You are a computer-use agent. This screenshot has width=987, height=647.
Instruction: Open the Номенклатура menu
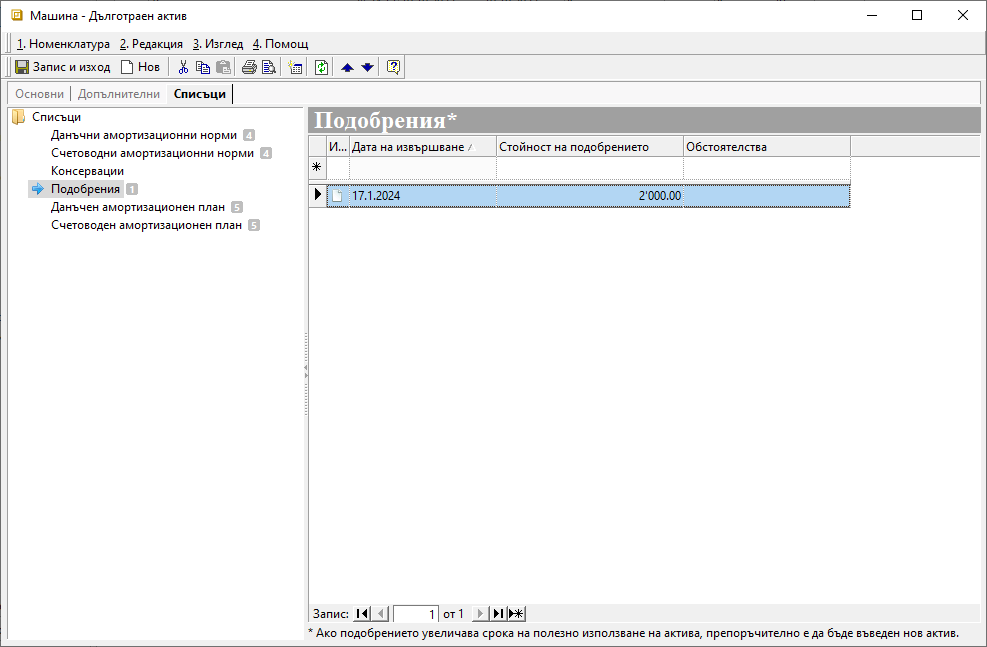point(63,44)
